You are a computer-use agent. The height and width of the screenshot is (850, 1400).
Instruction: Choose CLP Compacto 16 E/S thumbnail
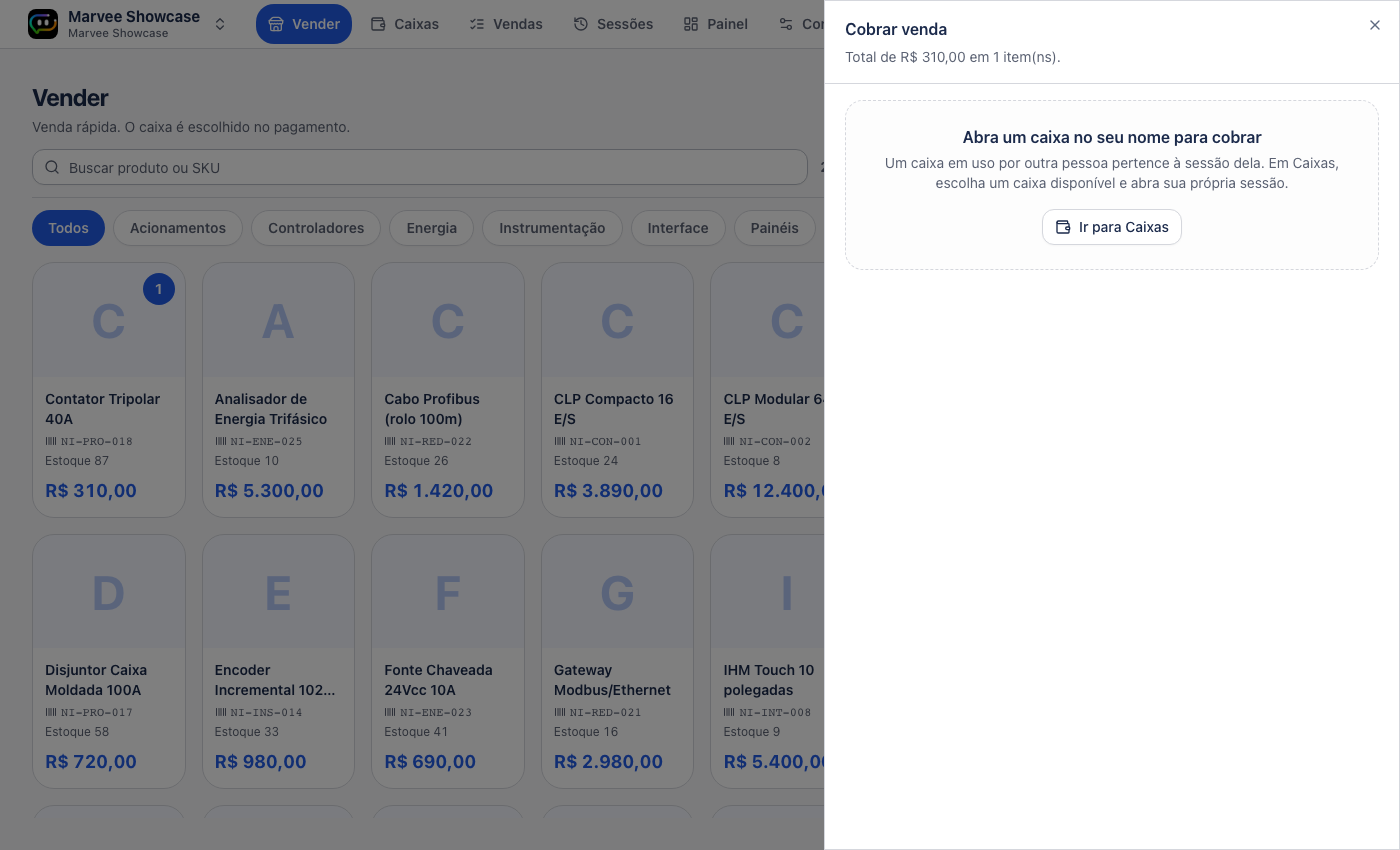pos(617,321)
